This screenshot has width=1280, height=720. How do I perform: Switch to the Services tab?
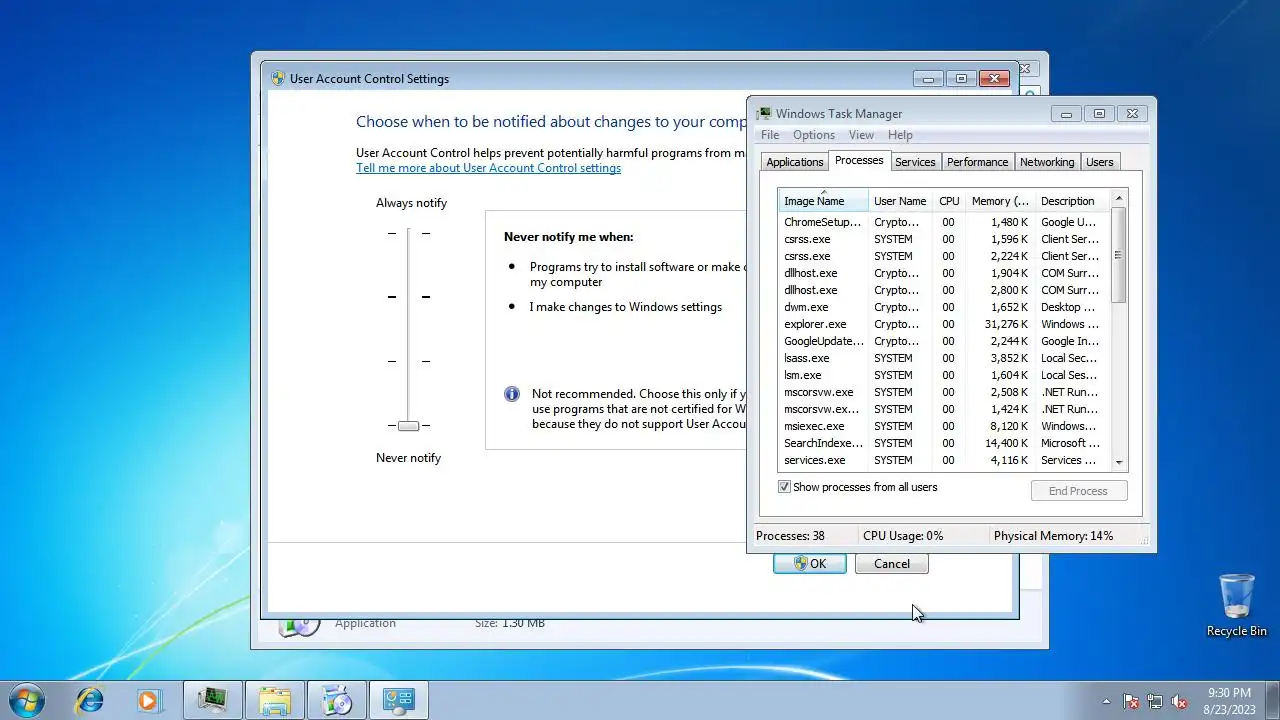click(915, 162)
